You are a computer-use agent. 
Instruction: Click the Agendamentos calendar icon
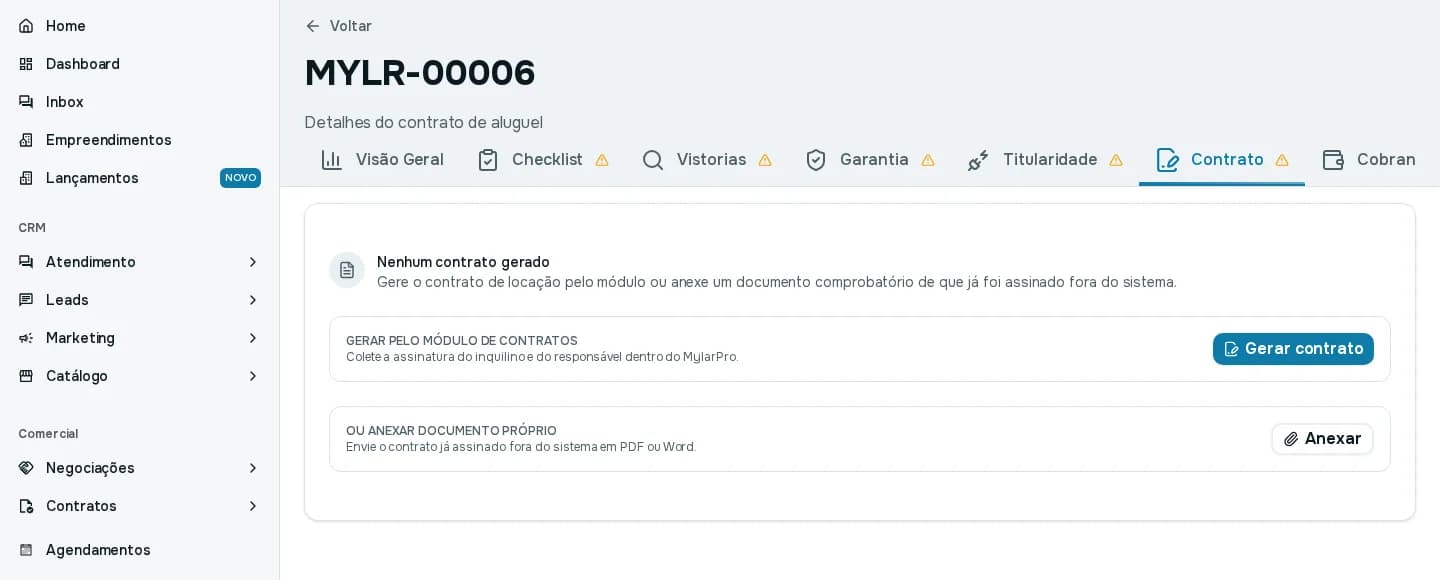[x=26, y=550]
